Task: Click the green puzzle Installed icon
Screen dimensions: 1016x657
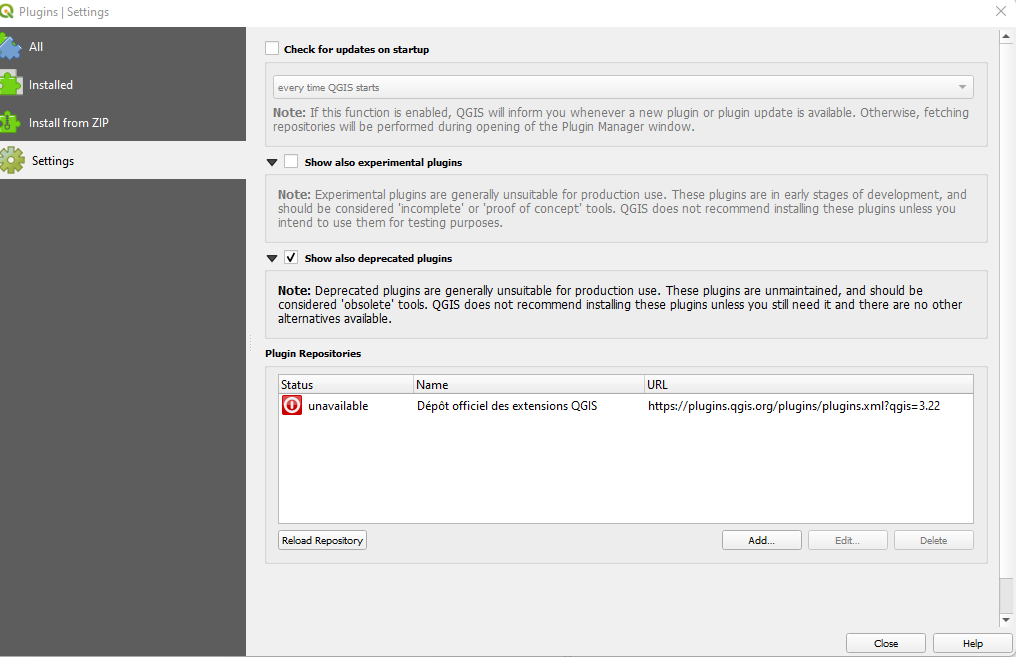Action: (x=10, y=84)
